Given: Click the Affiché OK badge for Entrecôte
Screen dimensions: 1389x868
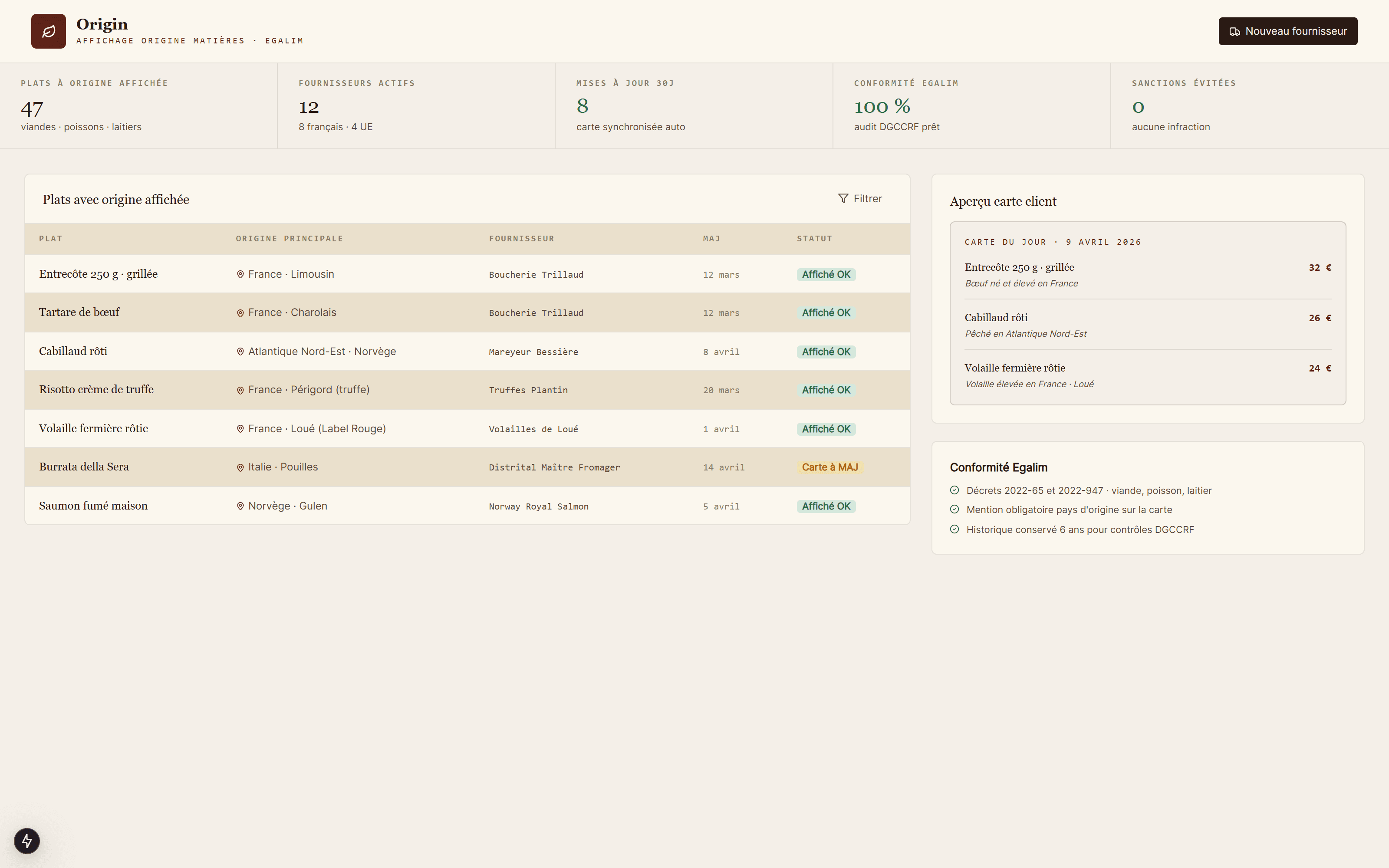Looking at the screenshot, I should 826,274.
